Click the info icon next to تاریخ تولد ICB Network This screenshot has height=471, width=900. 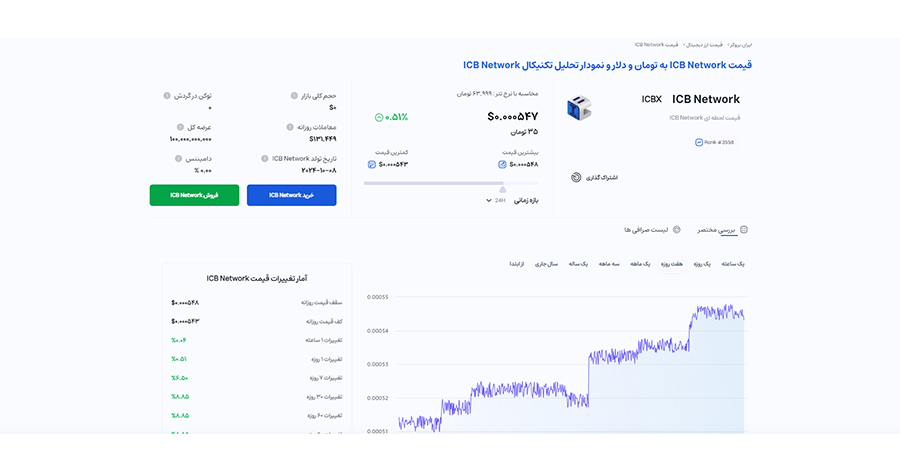pyautogui.click(x=265, y=158)
